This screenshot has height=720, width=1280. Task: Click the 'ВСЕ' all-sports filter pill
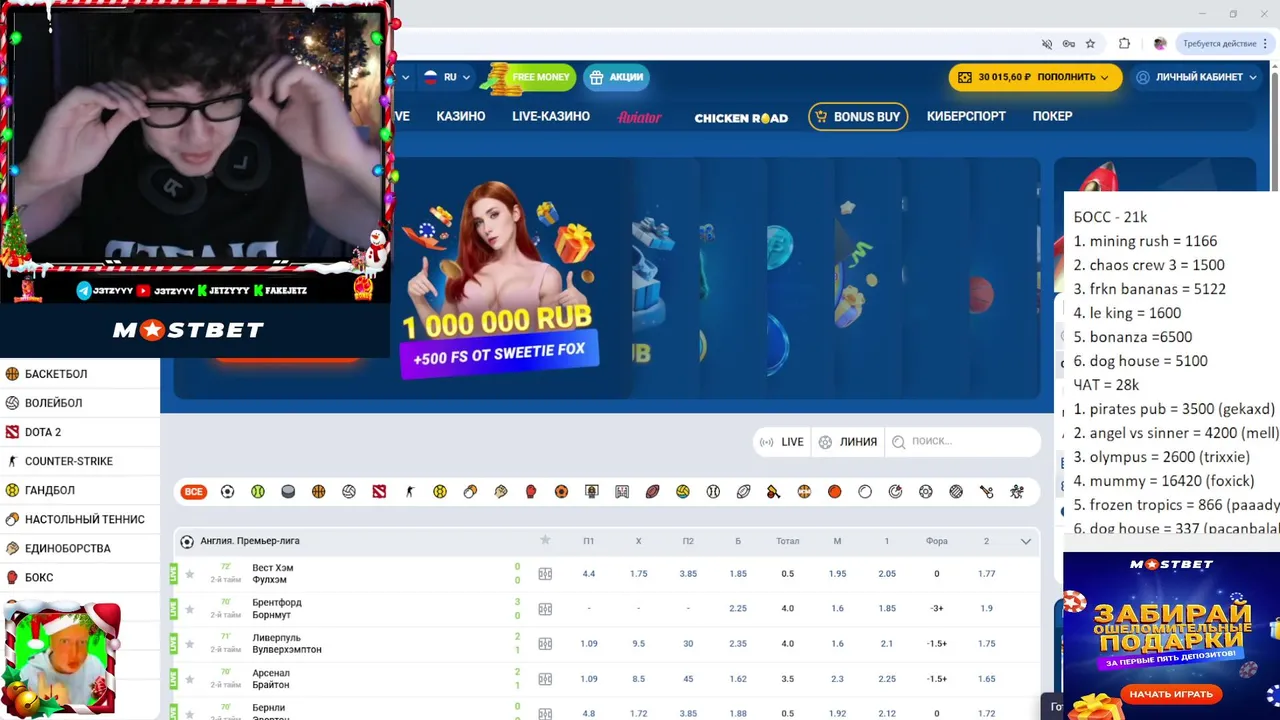(x=194, y=491)
